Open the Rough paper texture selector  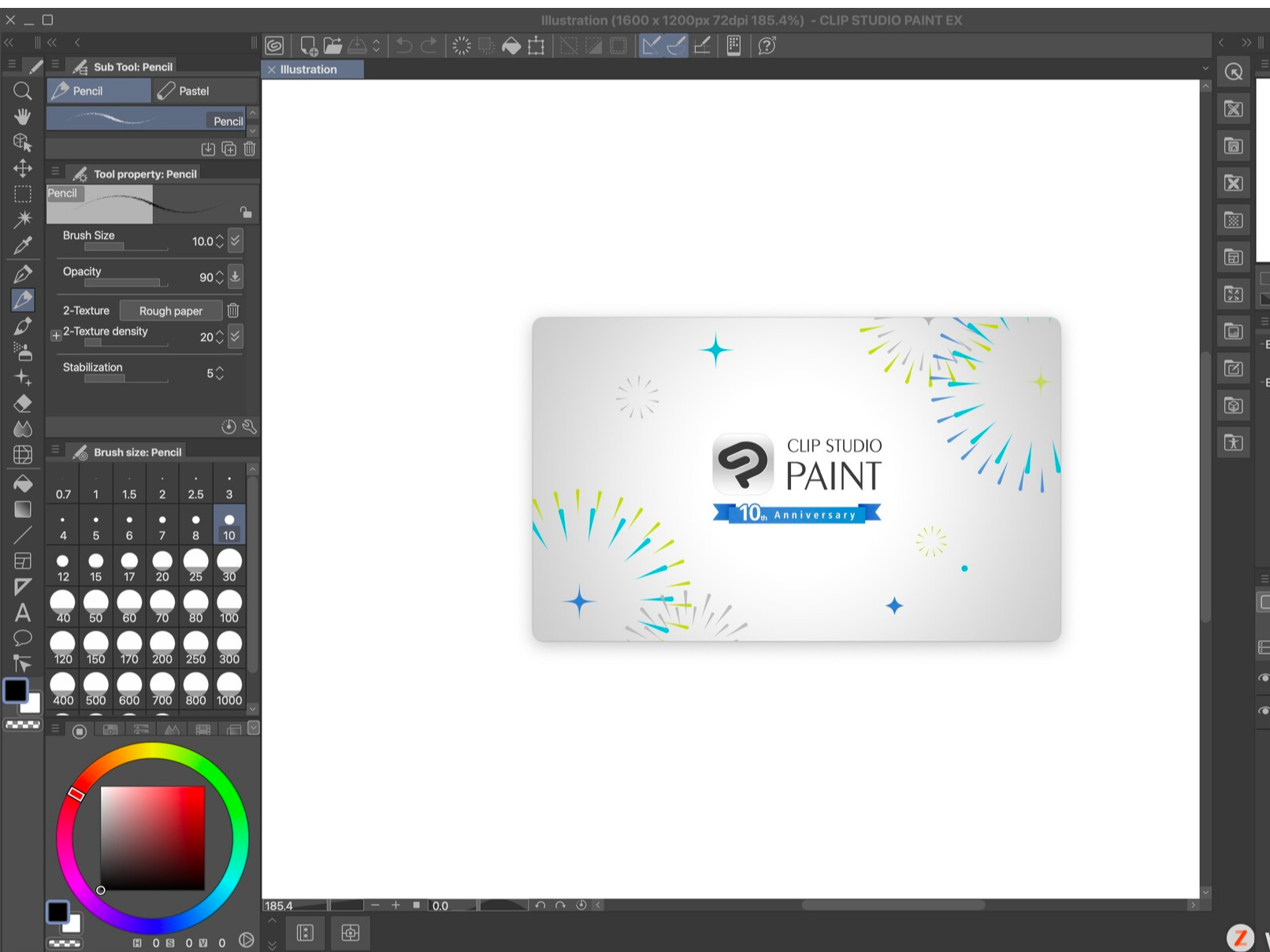tap(170, 310)
